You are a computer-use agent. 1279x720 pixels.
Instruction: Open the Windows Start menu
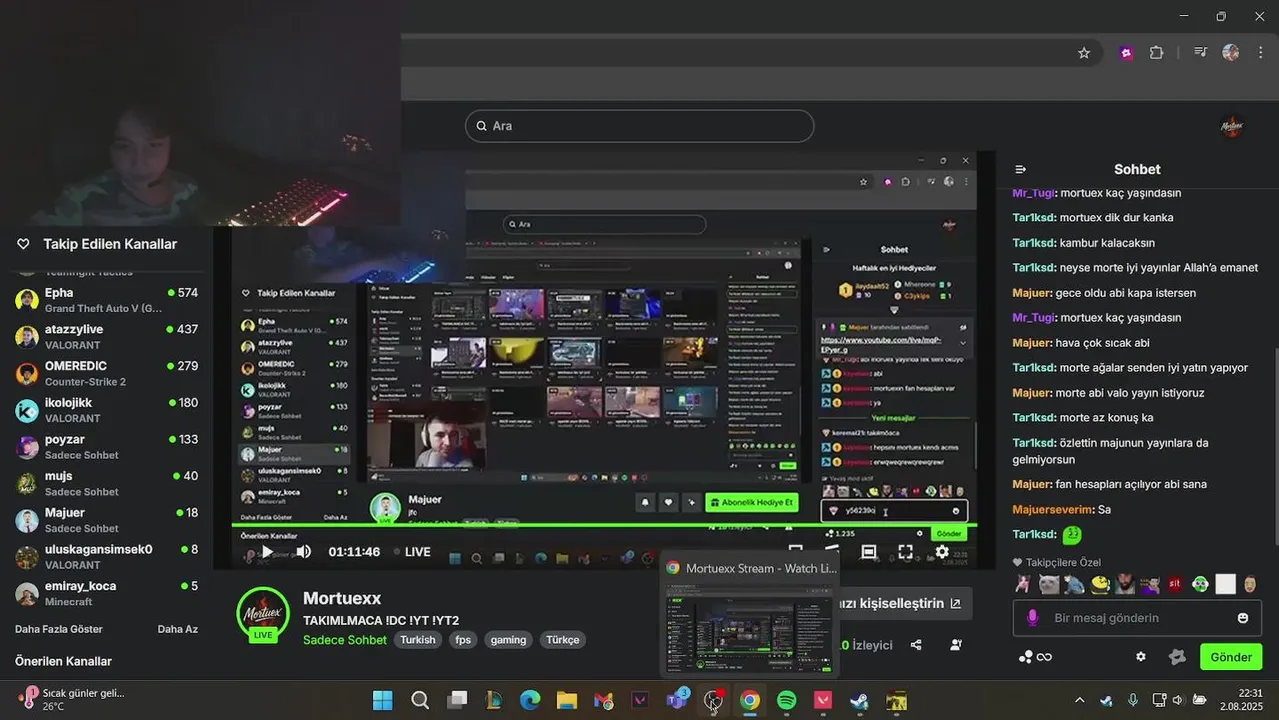383,700
